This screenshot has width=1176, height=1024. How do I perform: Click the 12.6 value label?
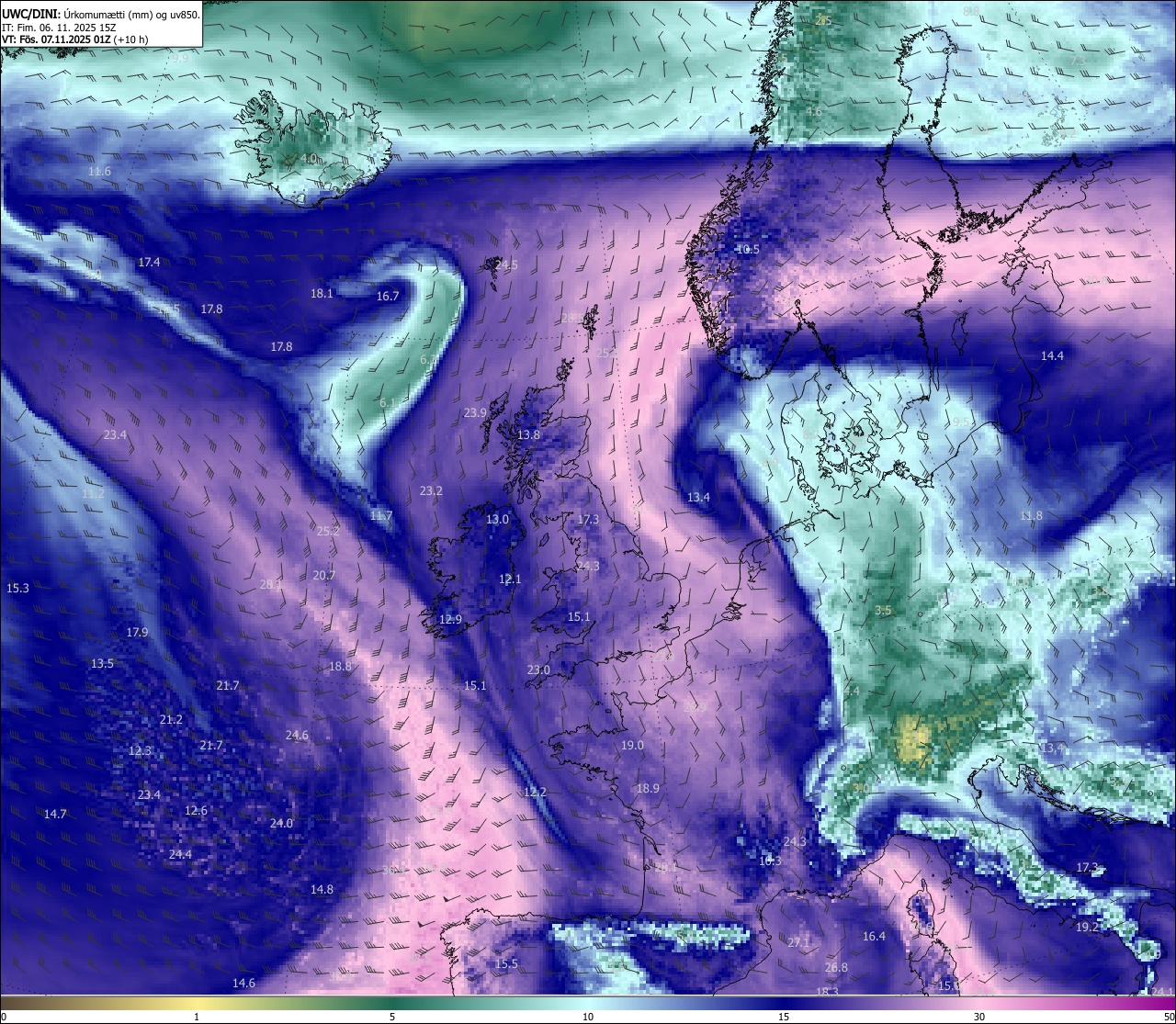click(x=196, y=811)
